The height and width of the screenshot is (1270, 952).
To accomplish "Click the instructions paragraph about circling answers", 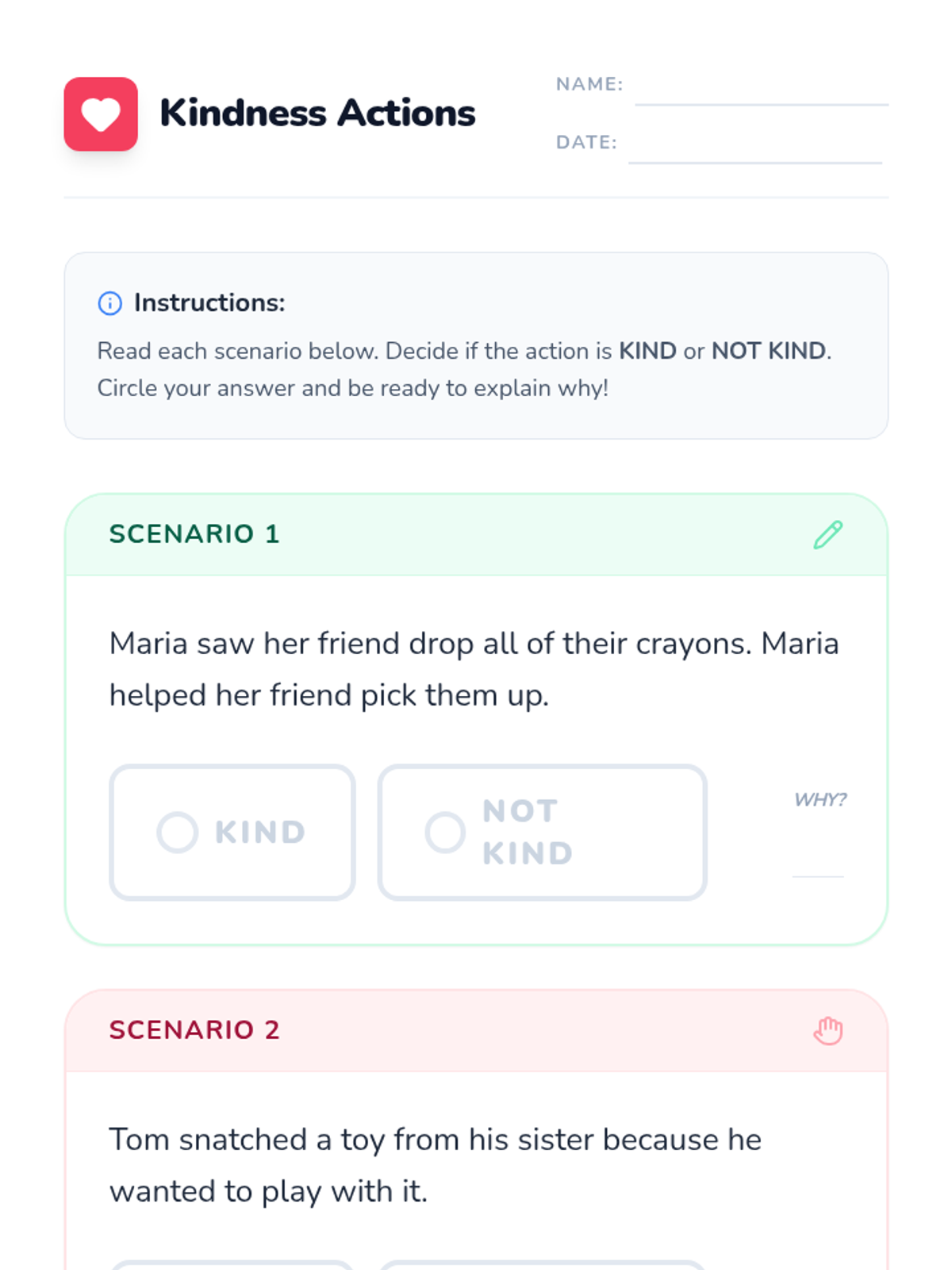I will [x=352, y=388].
